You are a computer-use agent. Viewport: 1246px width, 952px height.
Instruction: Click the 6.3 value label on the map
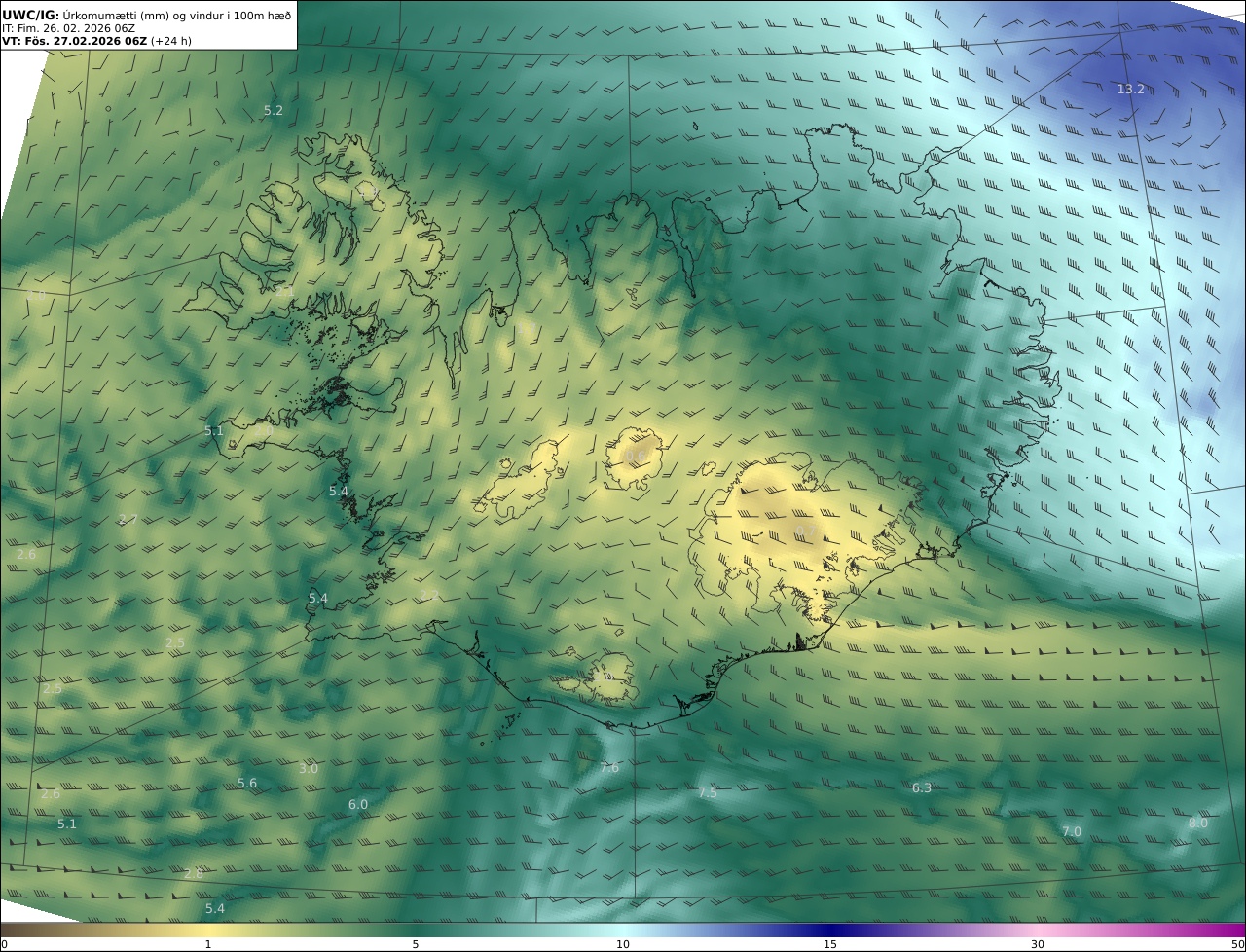pos(921,787)
